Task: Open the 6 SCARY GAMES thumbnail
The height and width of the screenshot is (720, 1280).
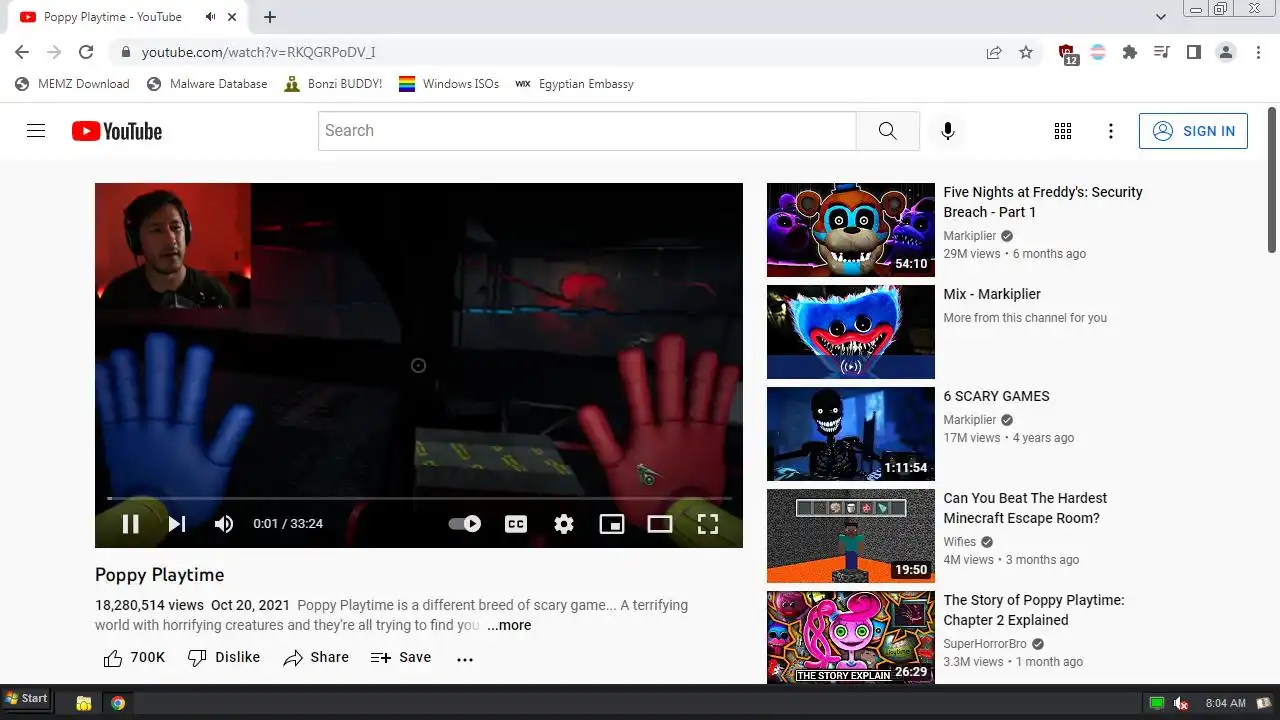Action: point(851,434)
